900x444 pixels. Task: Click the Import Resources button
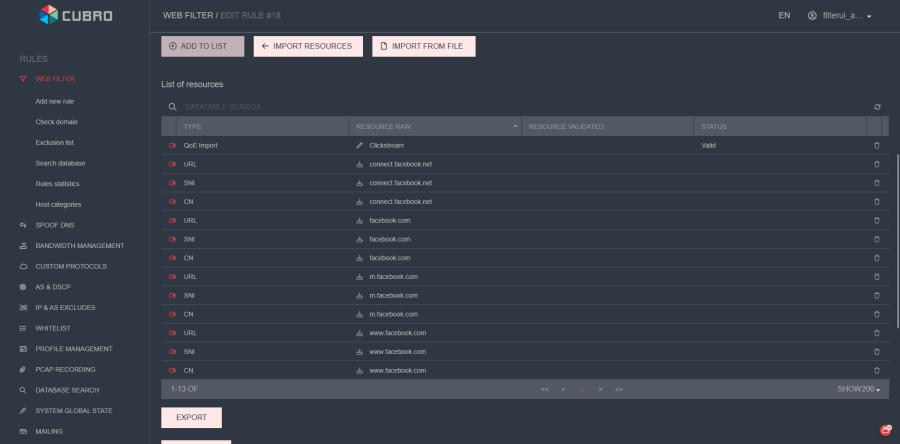(x=307, y=46)
